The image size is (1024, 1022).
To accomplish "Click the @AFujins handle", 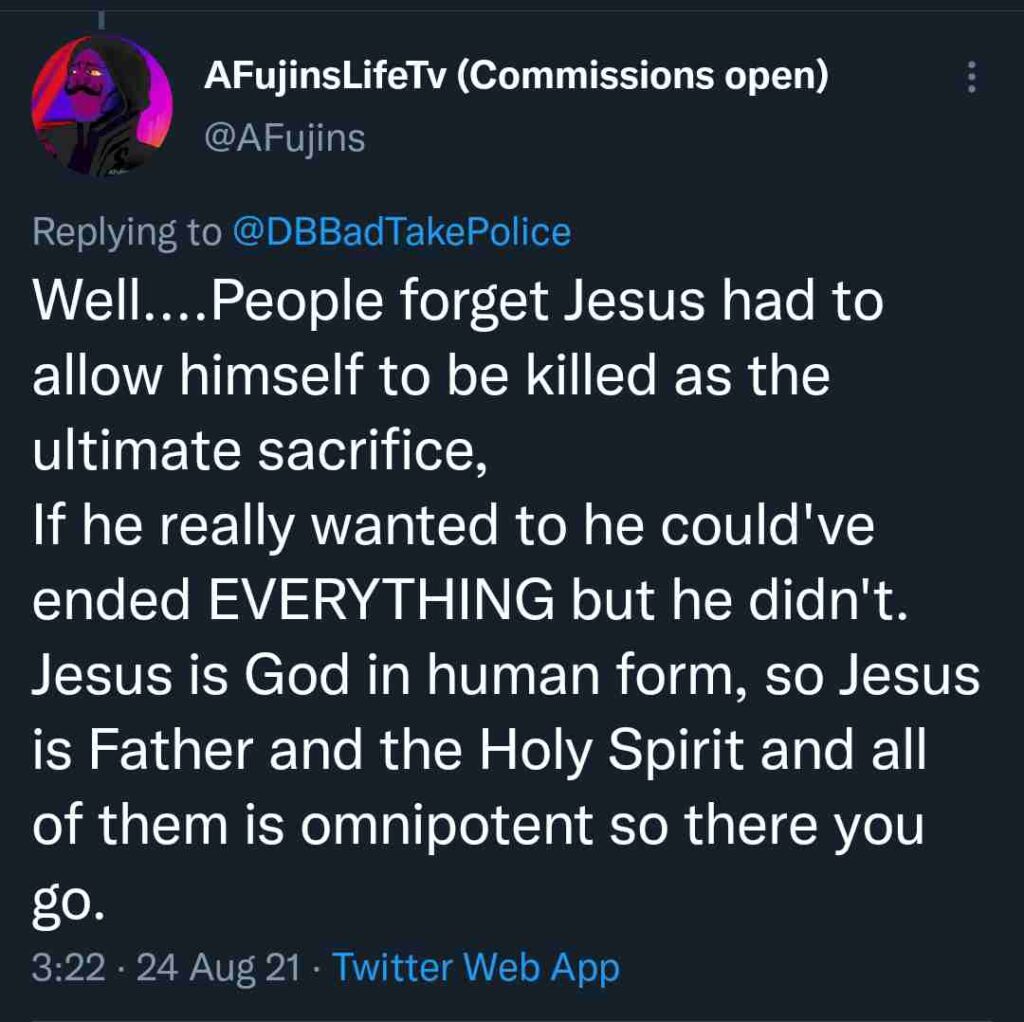I will [284, 139].
